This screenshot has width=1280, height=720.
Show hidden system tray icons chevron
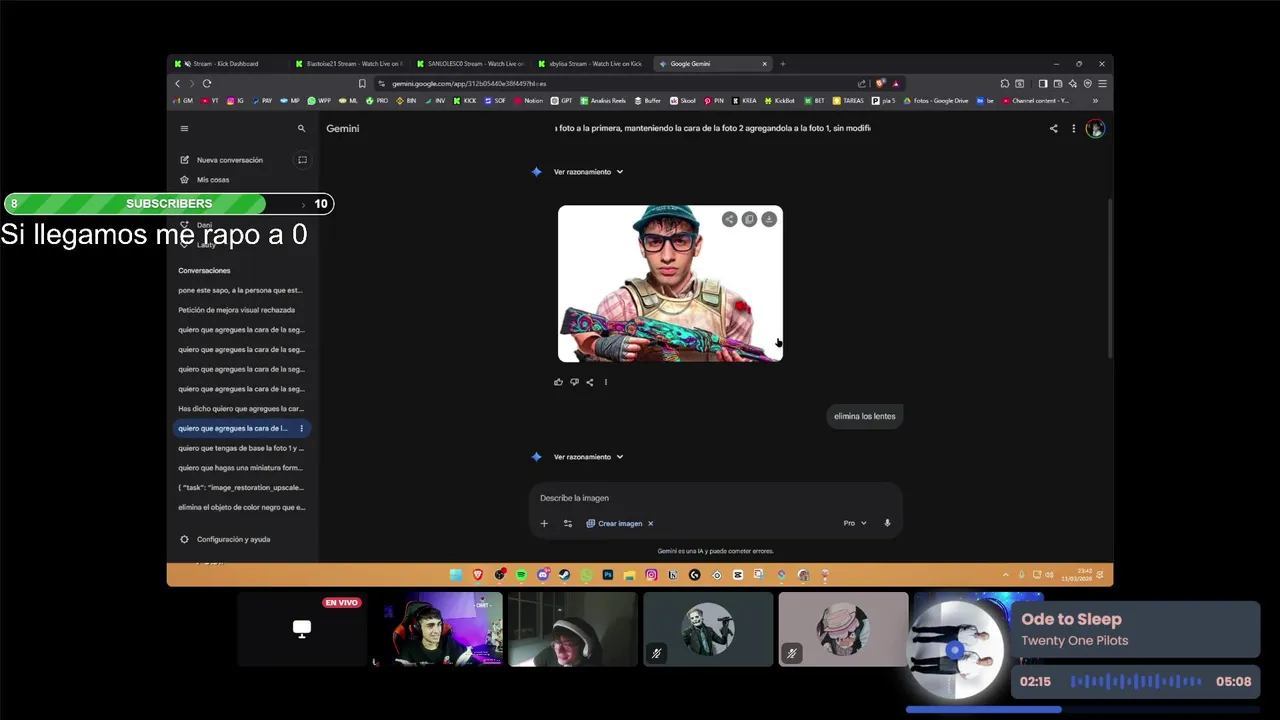(1006, 575)
